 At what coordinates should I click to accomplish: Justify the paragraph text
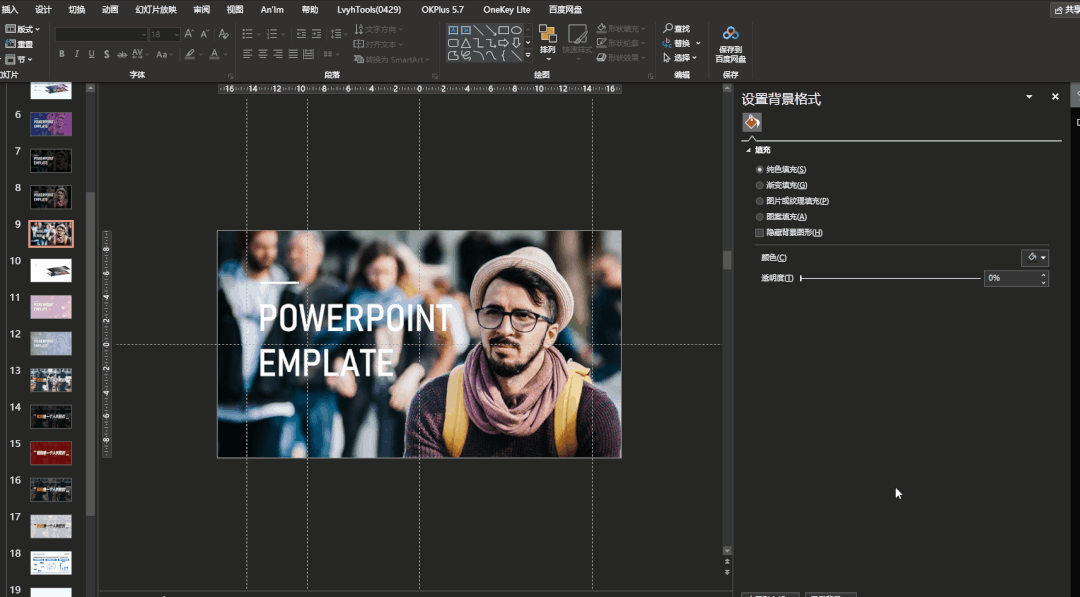pos(293,54)
